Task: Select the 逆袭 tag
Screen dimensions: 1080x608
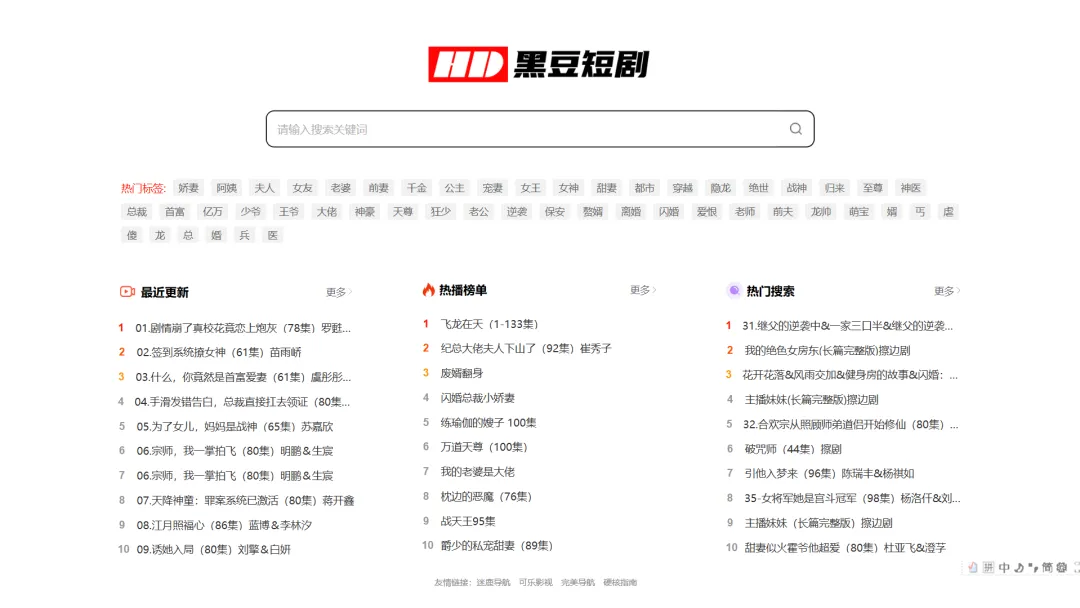Action: (x=517, y=211)
